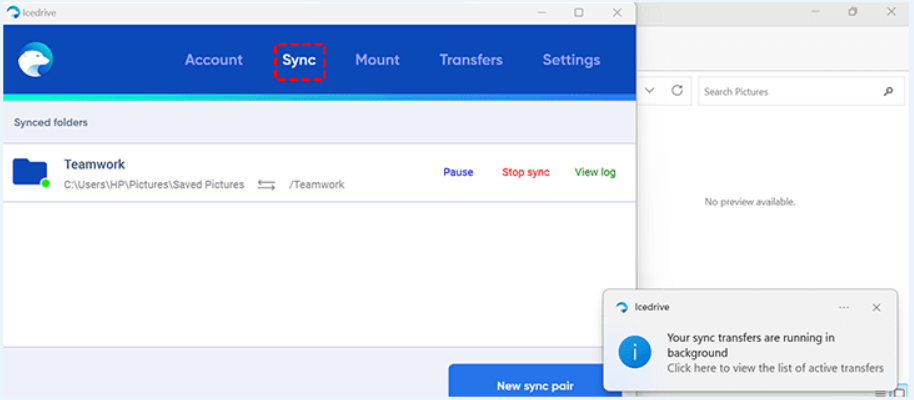Expand the Explorer address history dropdown
Screen dimensions: 914x400
[650, 91]
